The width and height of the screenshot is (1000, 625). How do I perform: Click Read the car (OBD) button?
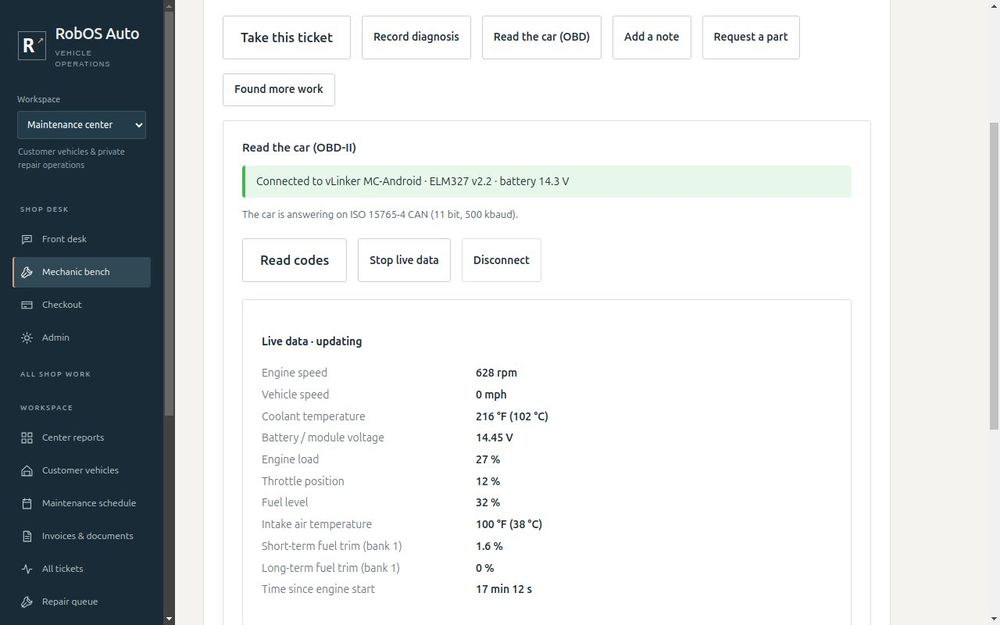click(541, 38)
